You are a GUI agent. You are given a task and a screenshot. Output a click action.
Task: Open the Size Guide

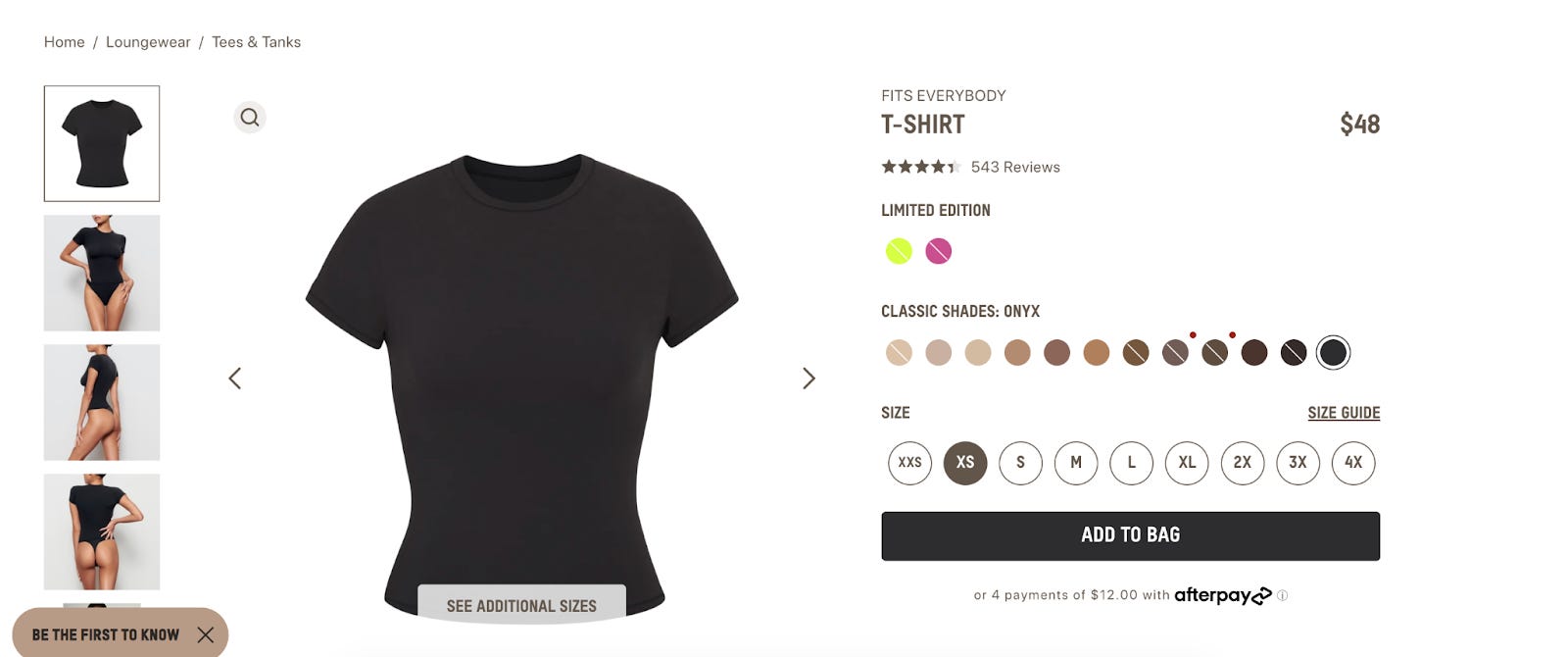tap(1344, 413)
